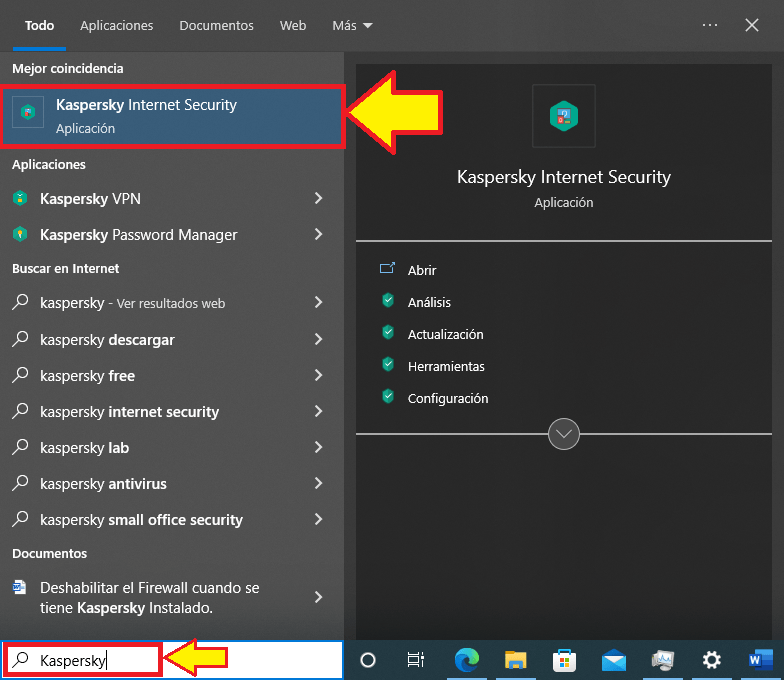Screen dimensions: 784x680
Task: Switch to the Aplicaciones tab
Action: [x=117, y=25]
